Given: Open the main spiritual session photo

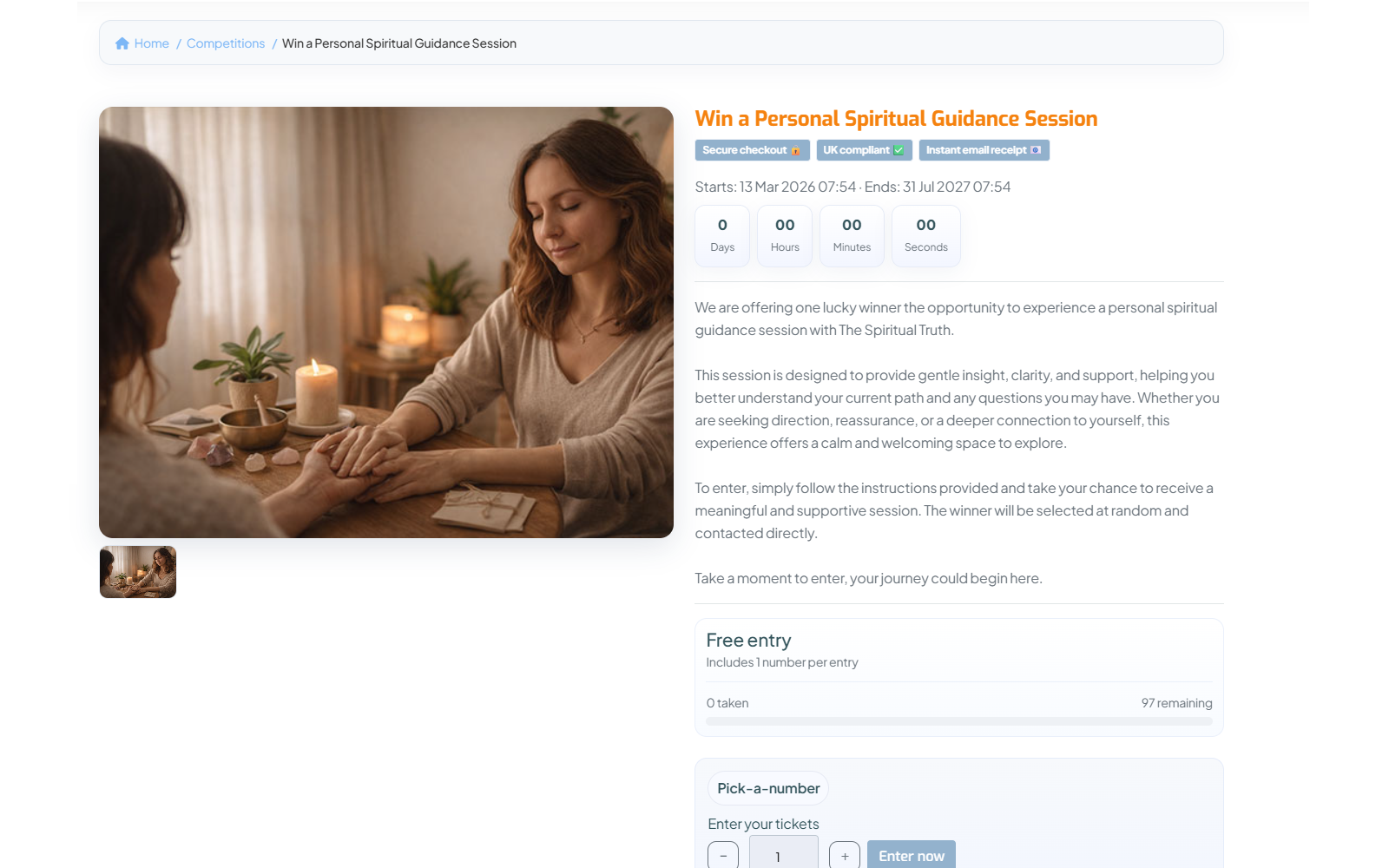Looking at the screenshot, I should (386, 322).
